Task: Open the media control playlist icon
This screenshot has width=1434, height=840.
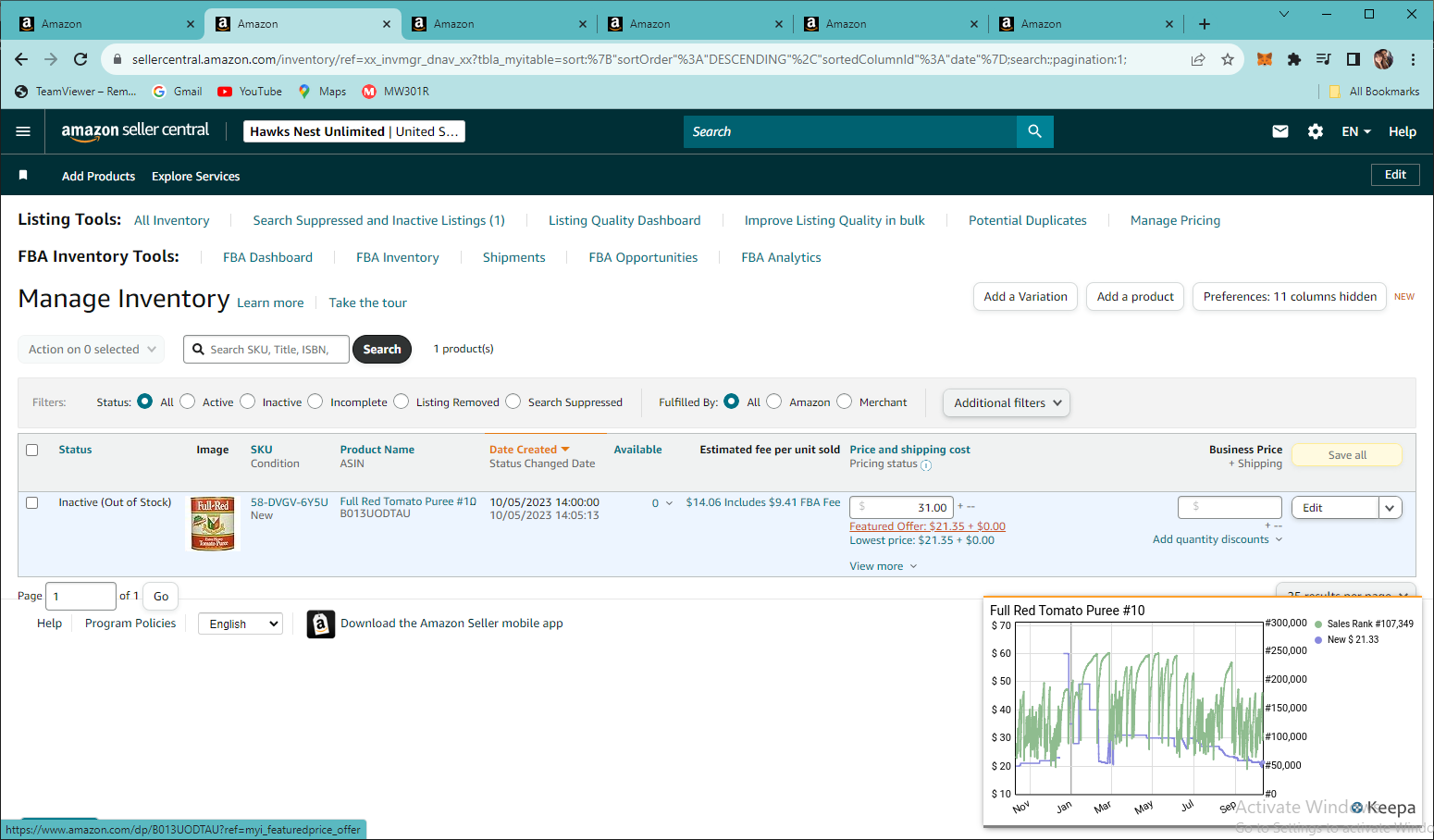Action: (x=1324, y=59)
